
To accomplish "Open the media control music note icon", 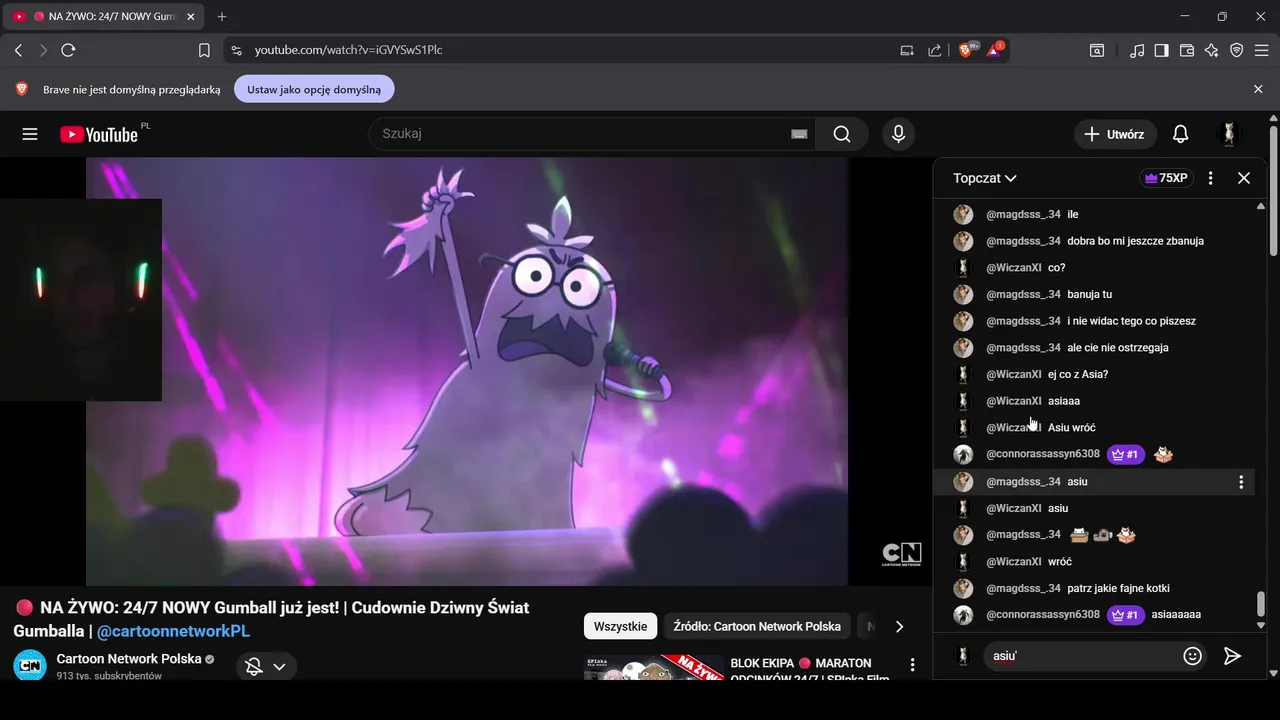I will (x=1137, y=50).
